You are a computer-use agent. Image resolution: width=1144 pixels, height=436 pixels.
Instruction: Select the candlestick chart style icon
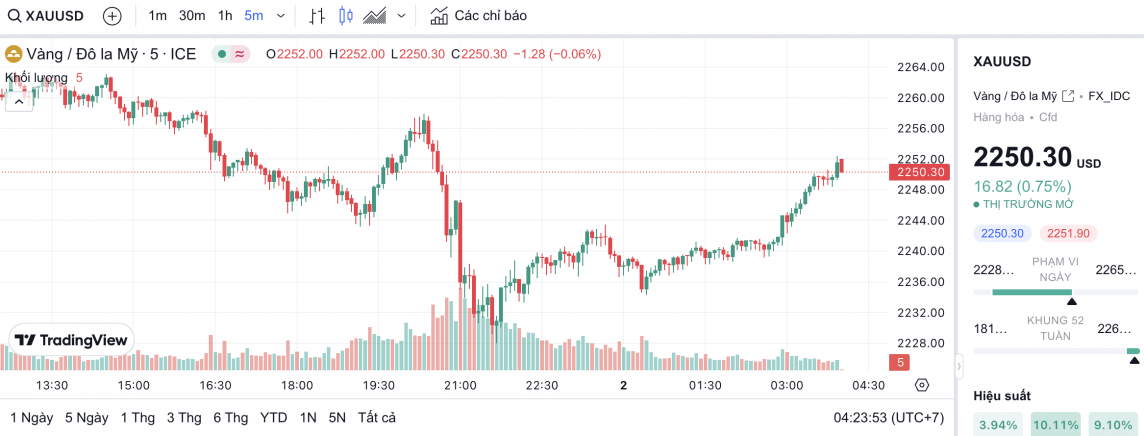click(346, 16)
